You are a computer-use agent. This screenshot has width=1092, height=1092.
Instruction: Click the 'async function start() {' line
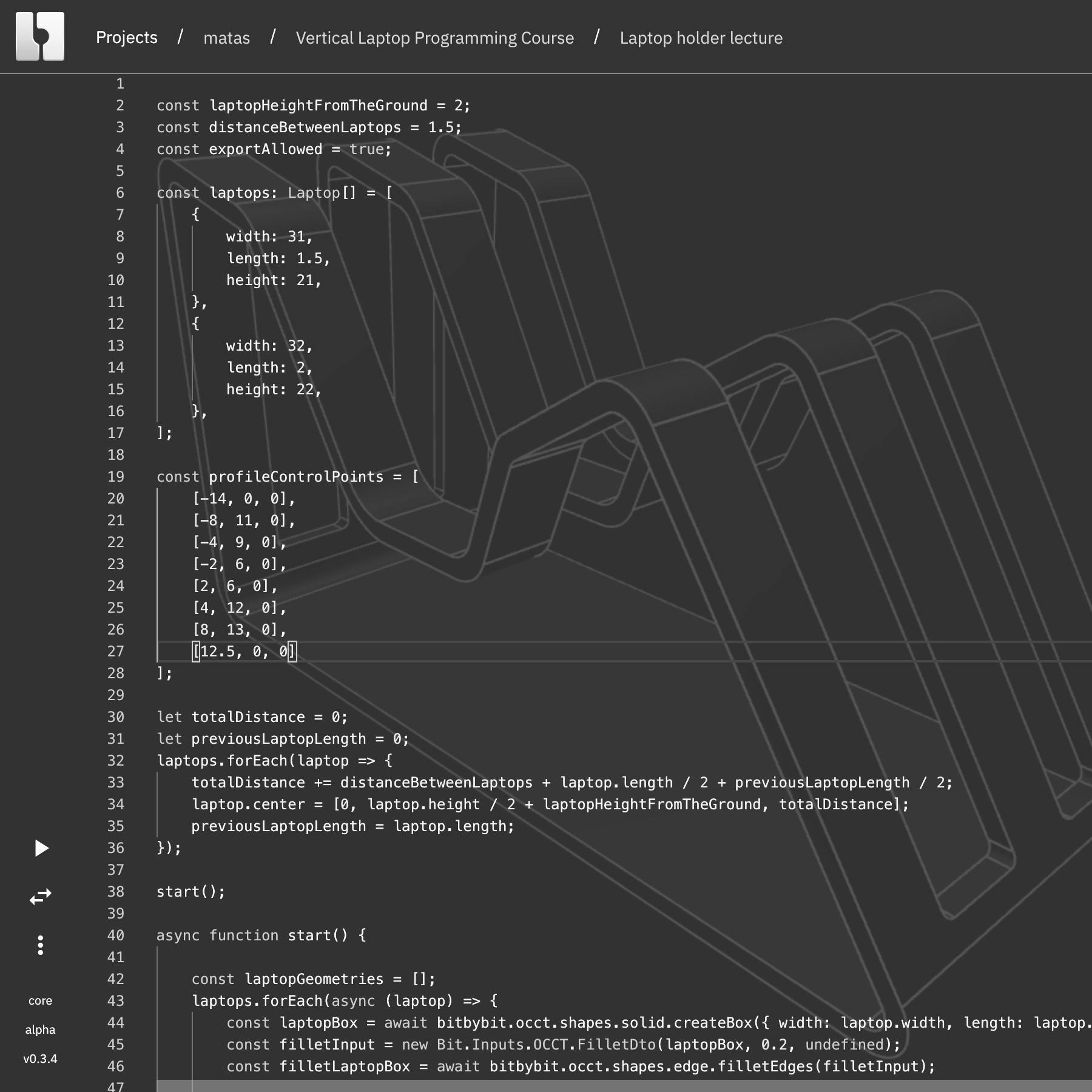(x=261, y=935)
